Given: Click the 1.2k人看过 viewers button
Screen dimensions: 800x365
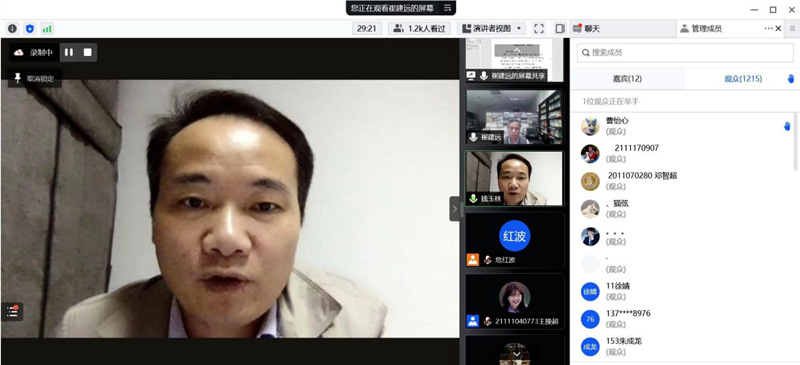Looking at the screenshot, I should (419, 29).
